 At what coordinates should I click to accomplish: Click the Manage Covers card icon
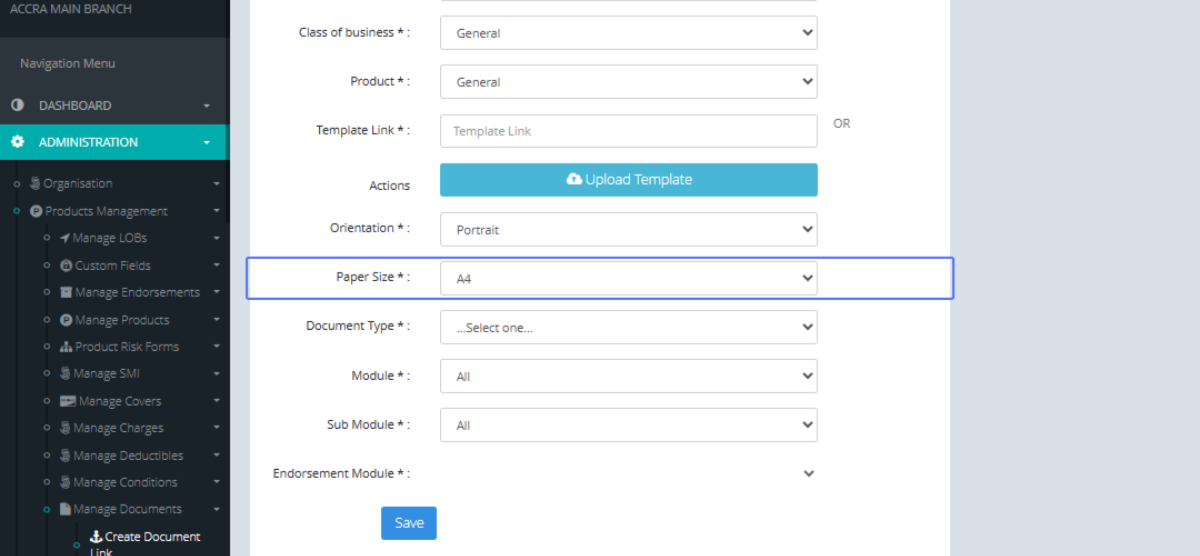click(68, 401)
